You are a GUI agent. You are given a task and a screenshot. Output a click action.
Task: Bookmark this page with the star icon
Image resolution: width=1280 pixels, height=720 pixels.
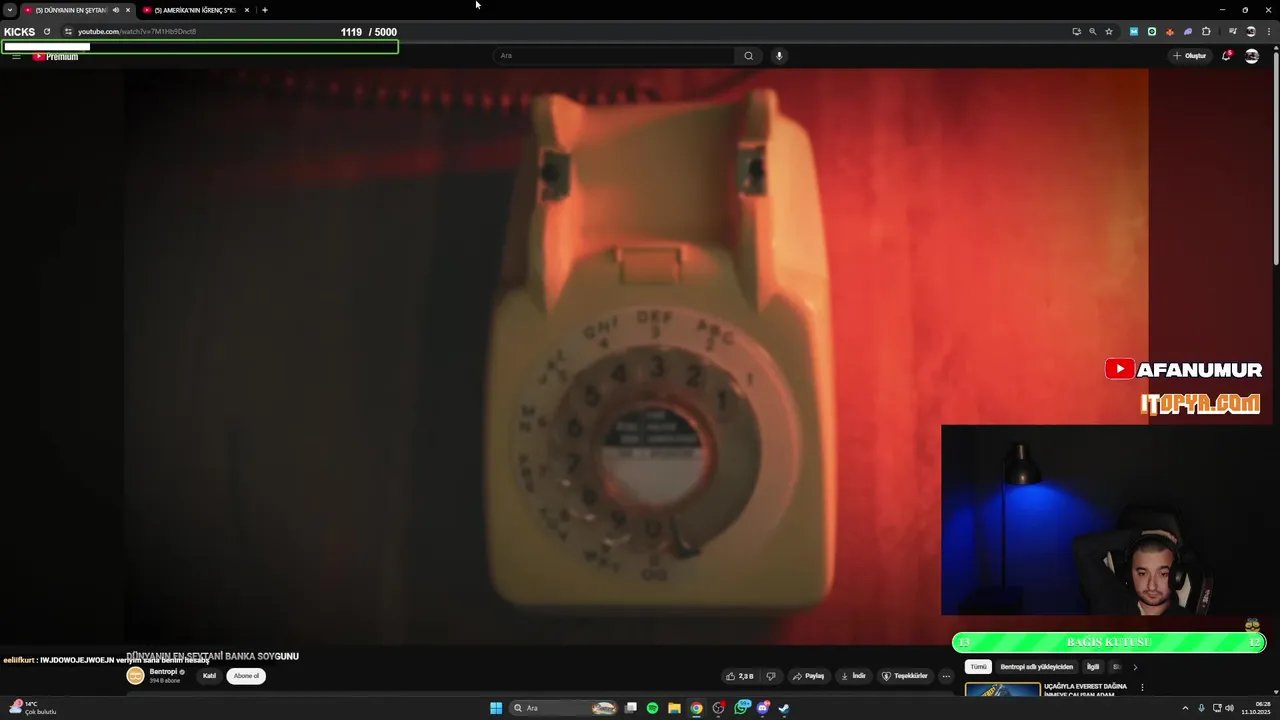1109,32
